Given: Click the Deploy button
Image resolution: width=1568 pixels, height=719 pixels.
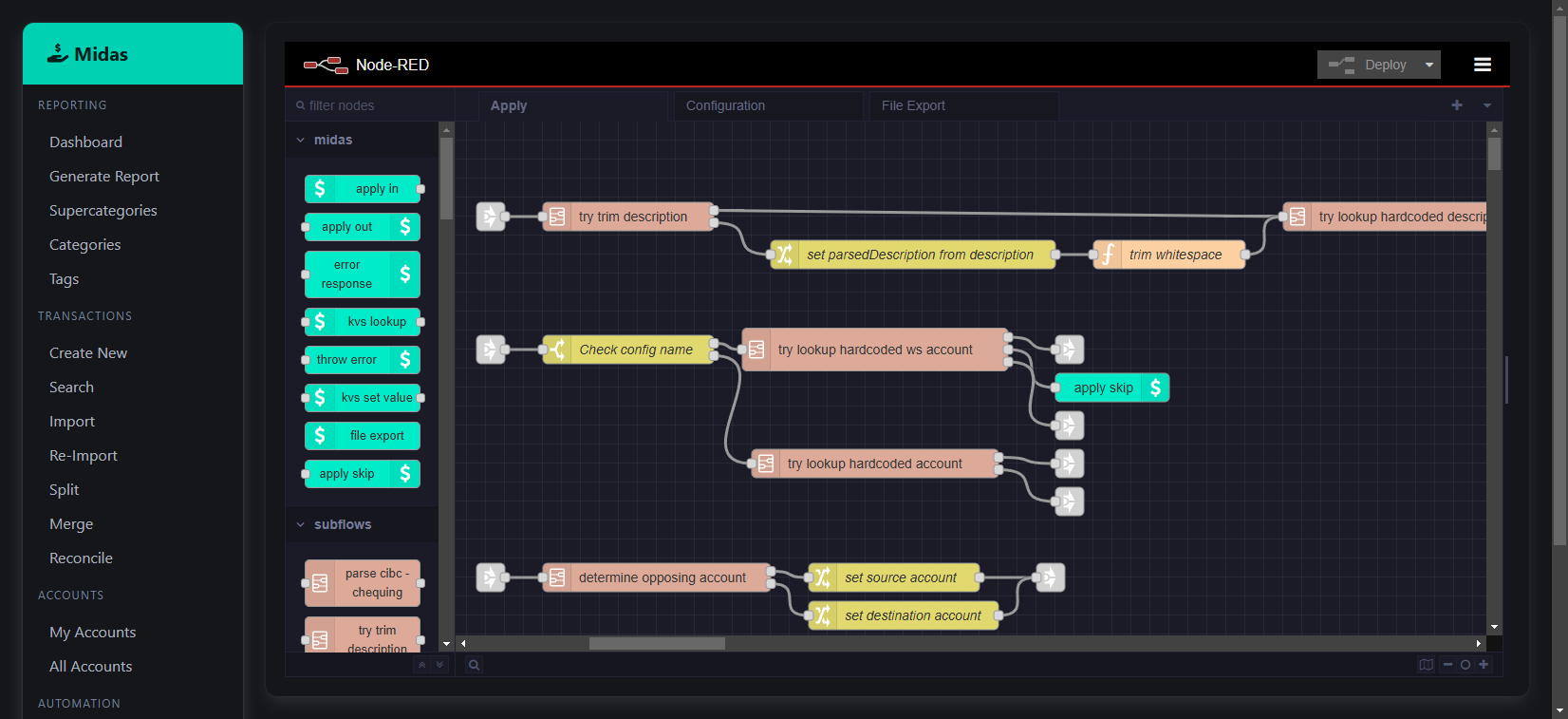Looking at the screenshot, I should pyautogui.click(x=1368, y=65).
